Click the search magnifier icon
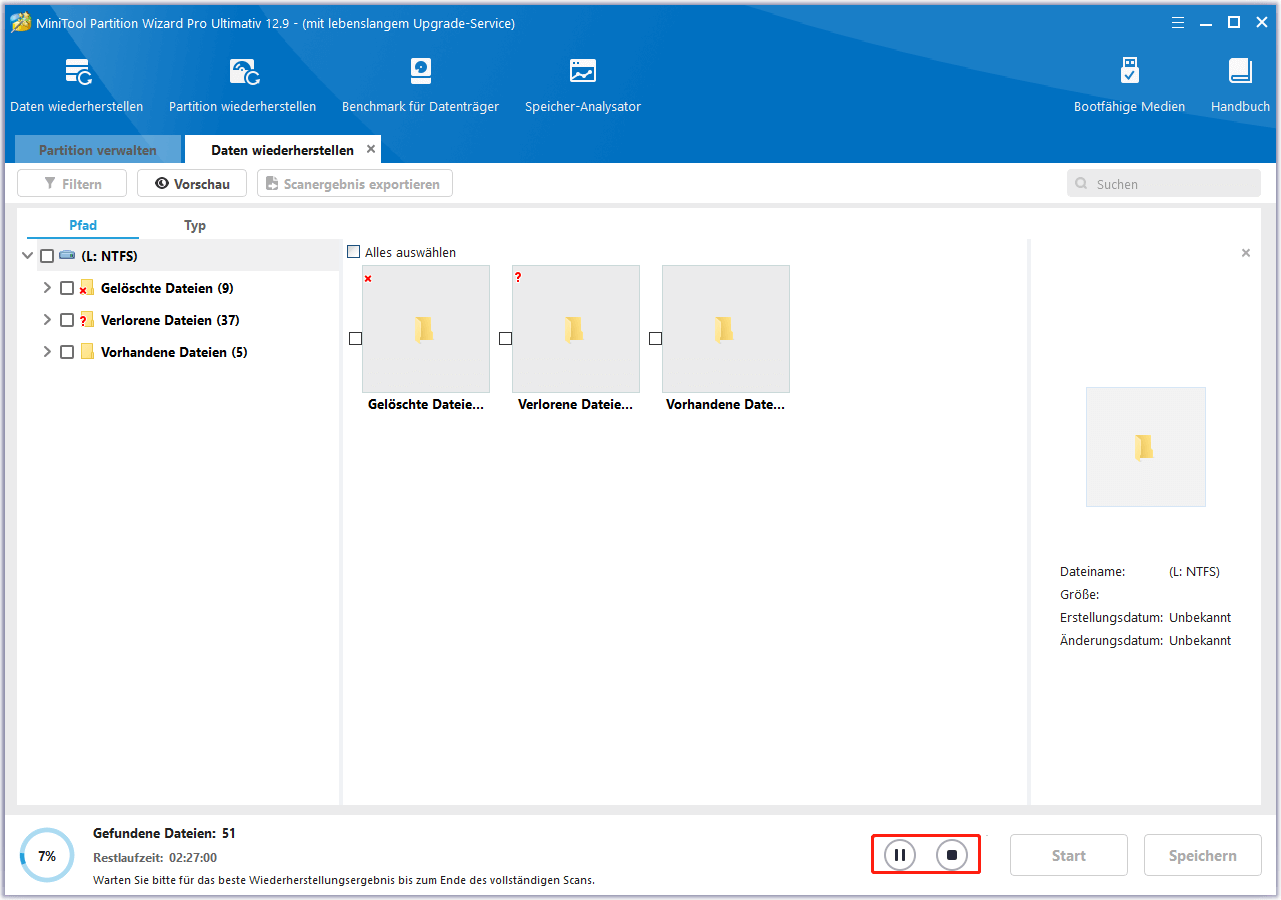This screenshot has width=1281, height=900. [1082, 184]
